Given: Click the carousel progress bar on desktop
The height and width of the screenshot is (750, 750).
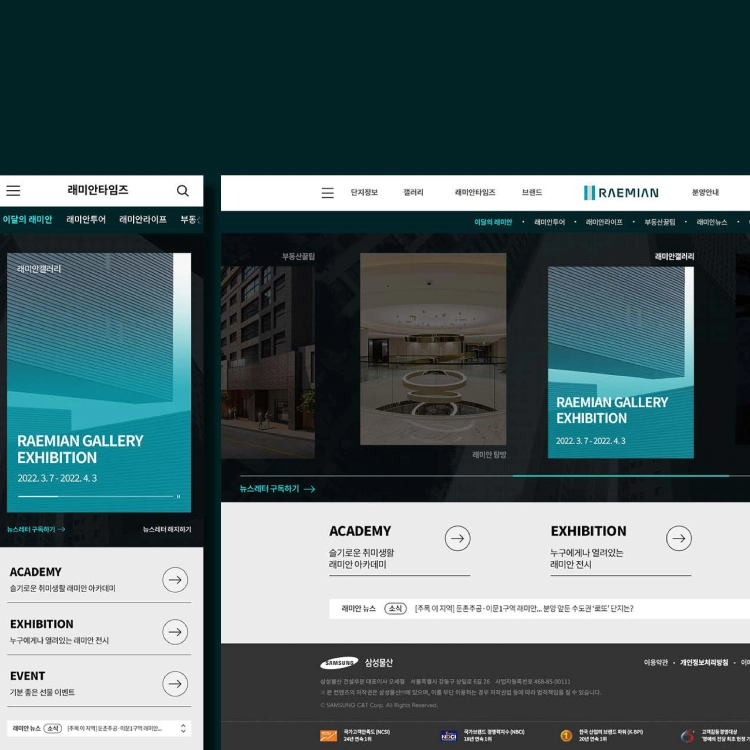Looking at the screenshot, I should coord(495,476).
